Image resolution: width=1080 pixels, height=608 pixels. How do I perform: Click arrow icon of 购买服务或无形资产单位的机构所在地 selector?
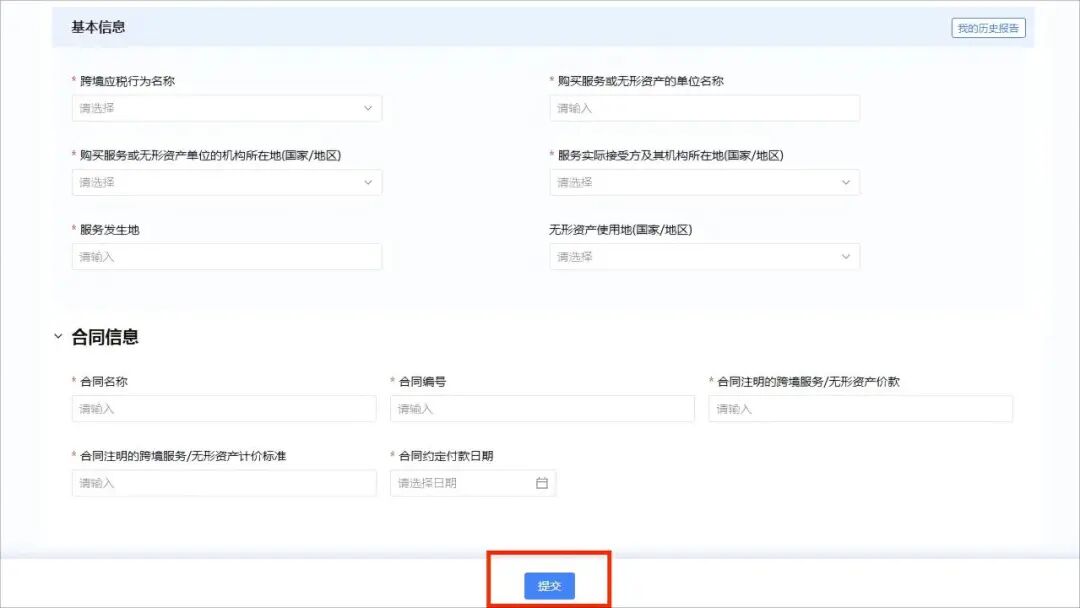tap(367, 182)
